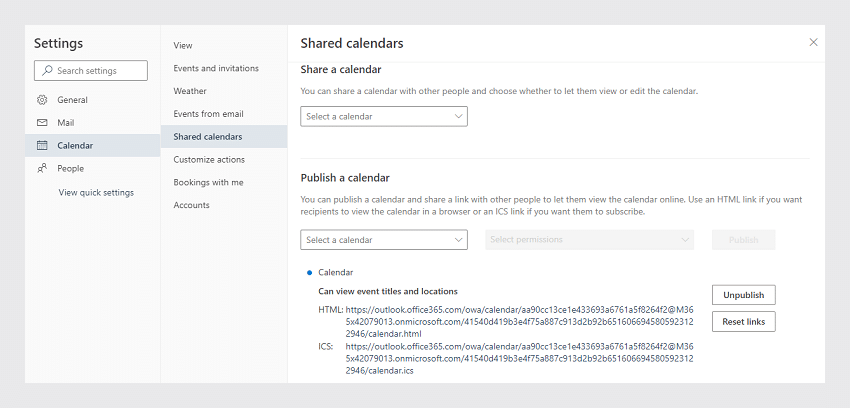
Task: Click the published 'Calendar' entry name
Action: pyautogui.click(x=336, y=273)
